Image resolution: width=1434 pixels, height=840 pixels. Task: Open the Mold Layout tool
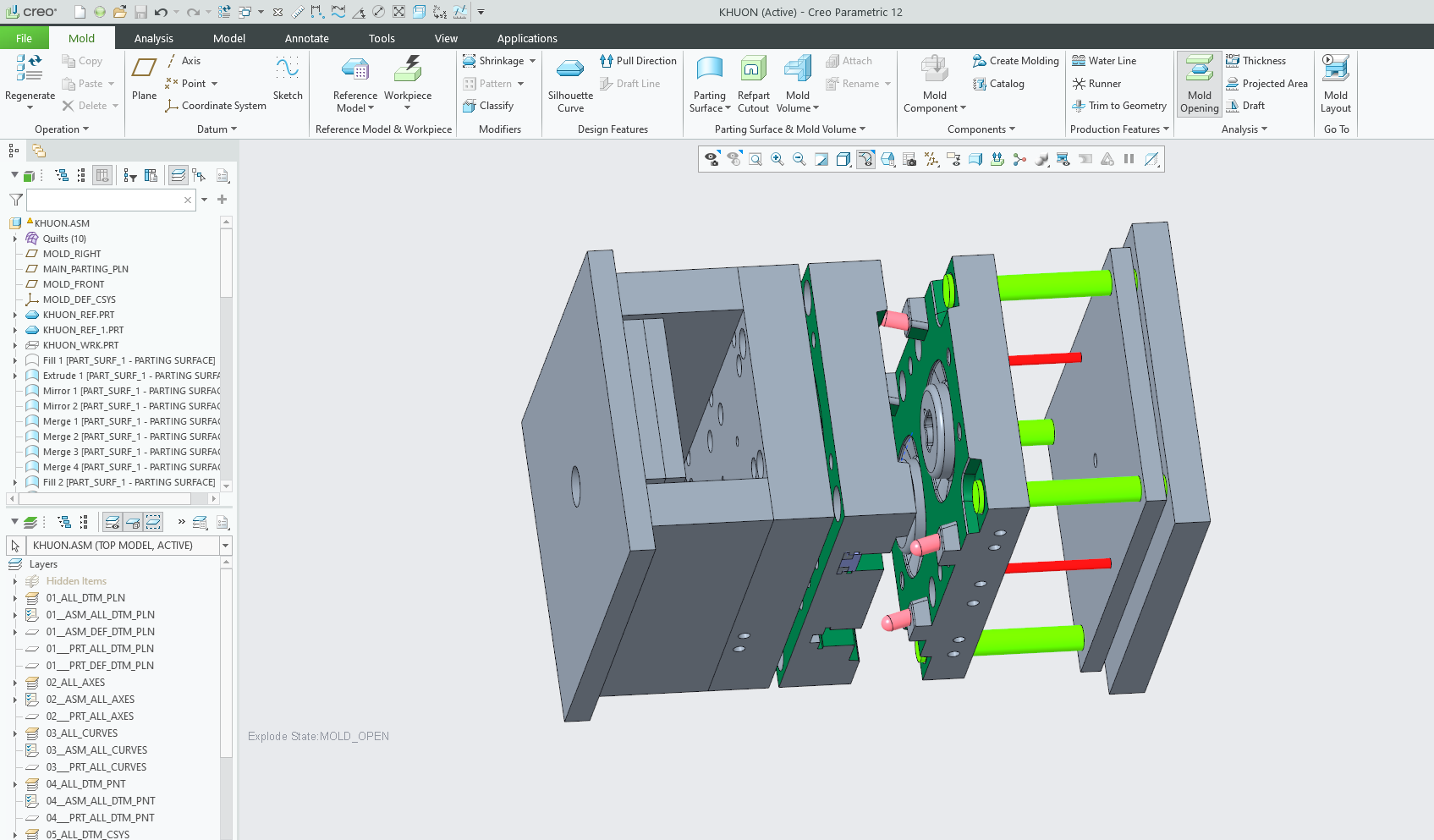click(x=1335, y=83)
